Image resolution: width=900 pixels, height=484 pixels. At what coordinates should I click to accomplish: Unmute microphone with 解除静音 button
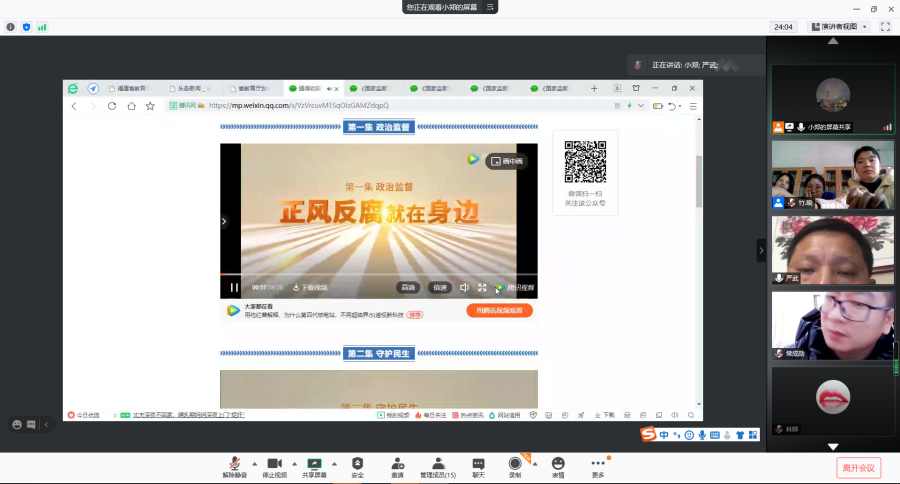coord(234,467)
